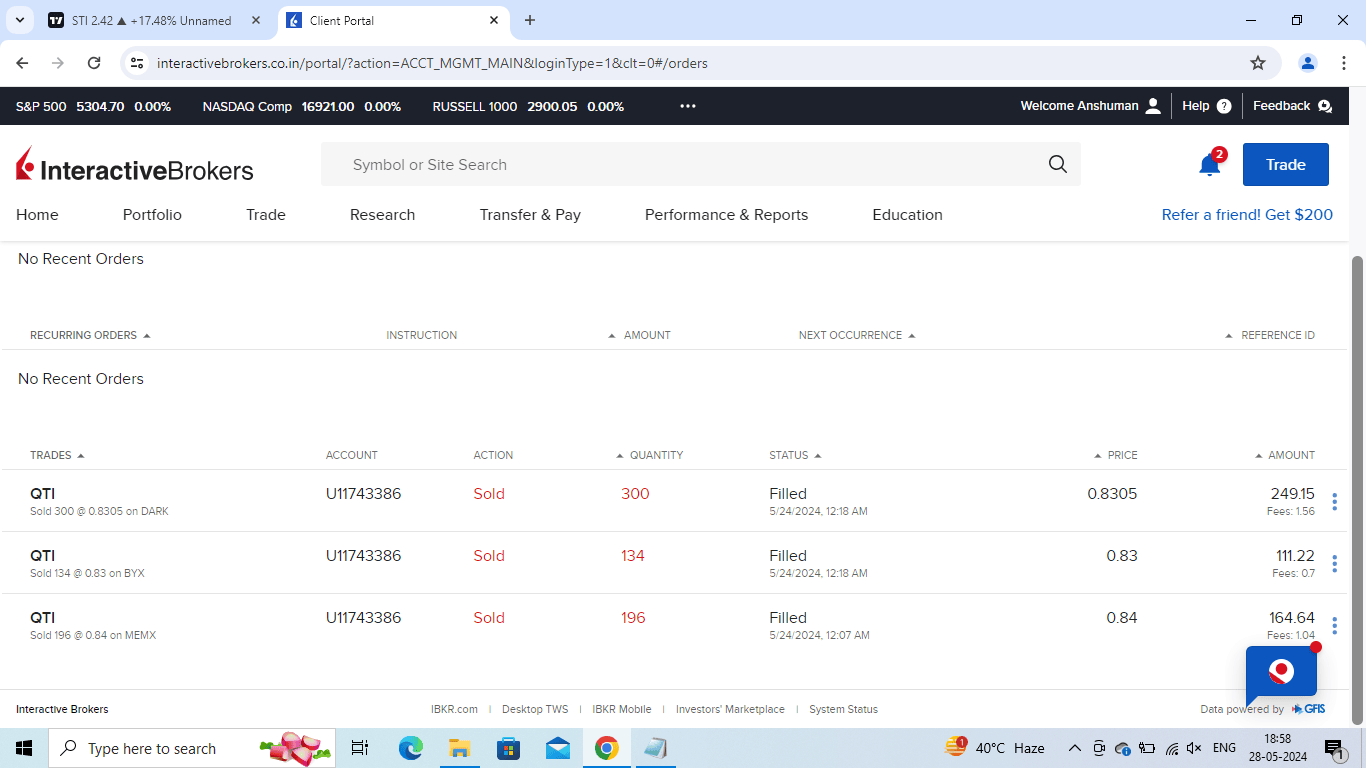Click the Symbol or Site Search field
This screenshot has width=1366, height=768.
coord(700,165)
